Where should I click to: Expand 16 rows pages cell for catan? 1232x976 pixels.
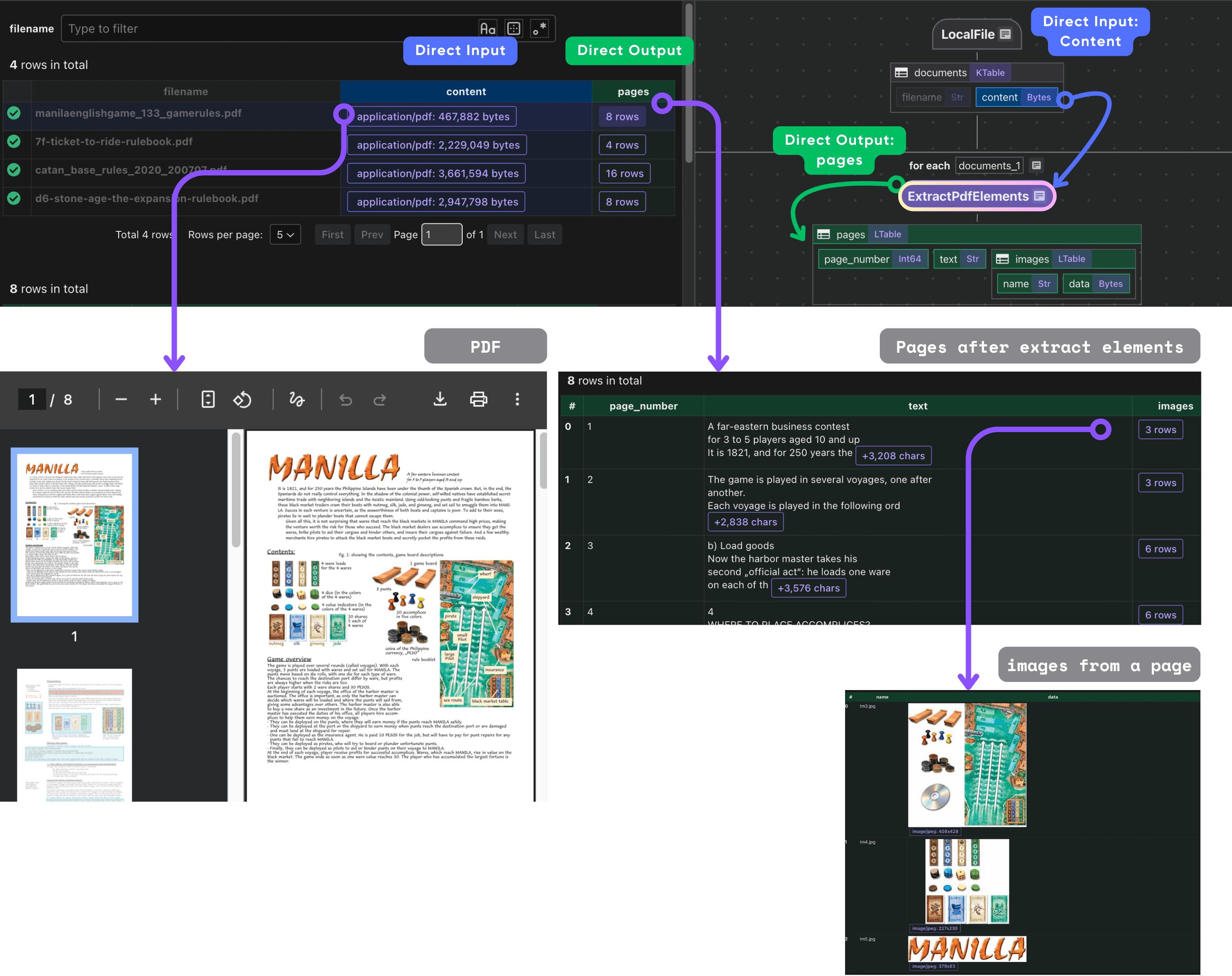(x=624, y=174)
